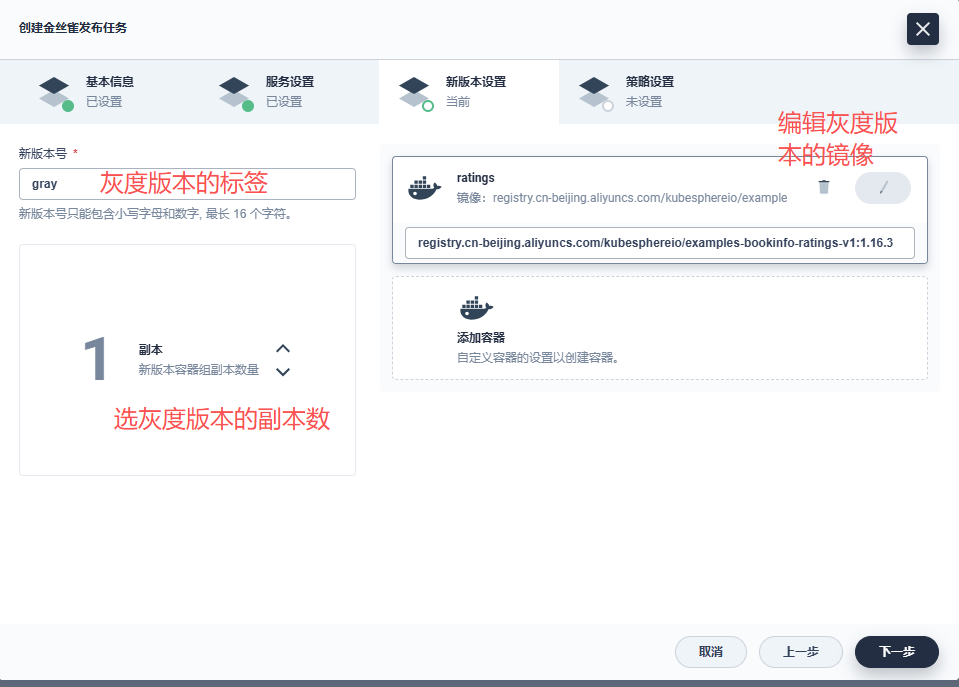959x687 pixels.
Task: Click the 策略设置 step layers icon
Action: click(x=595, y=92)
